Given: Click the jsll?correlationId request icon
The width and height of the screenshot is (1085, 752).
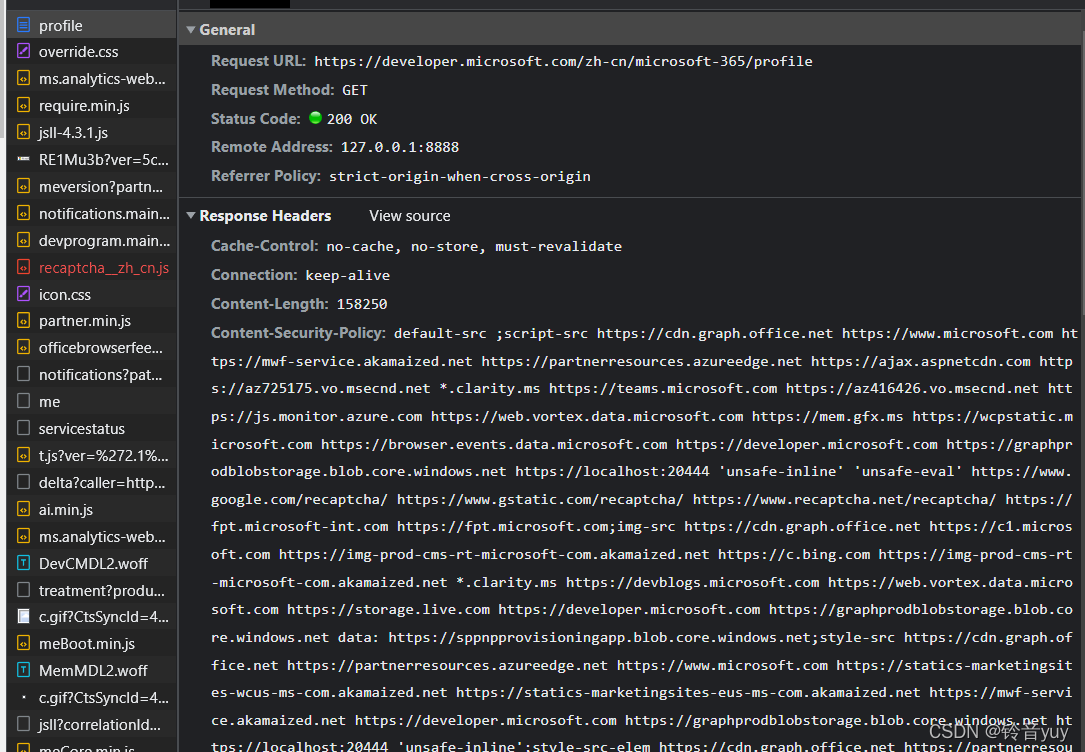Looking at the screenshot, I should 24,724.
